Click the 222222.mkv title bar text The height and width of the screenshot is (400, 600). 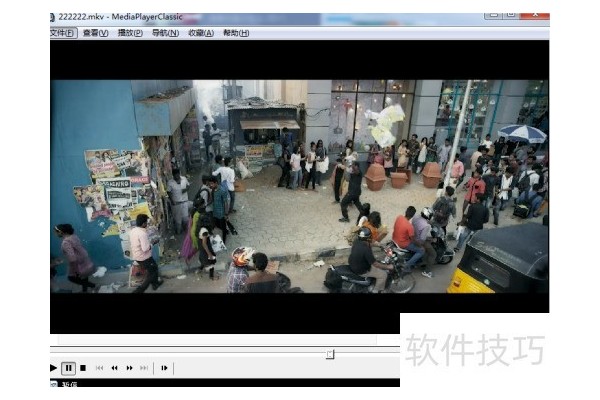pyautogui.click(x=120, y=17)
